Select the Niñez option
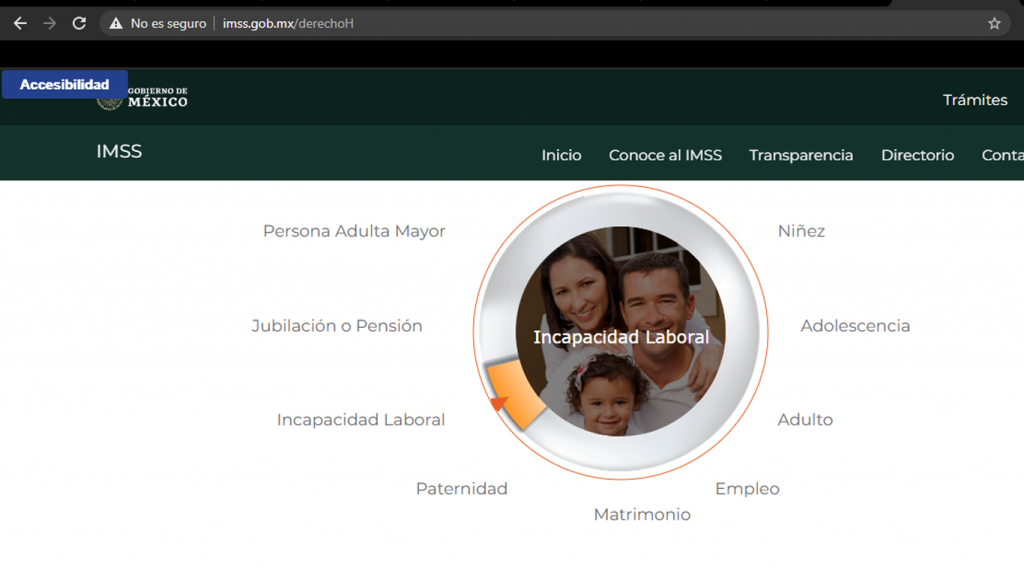1024x575 pixels. [x=801, y=231]
